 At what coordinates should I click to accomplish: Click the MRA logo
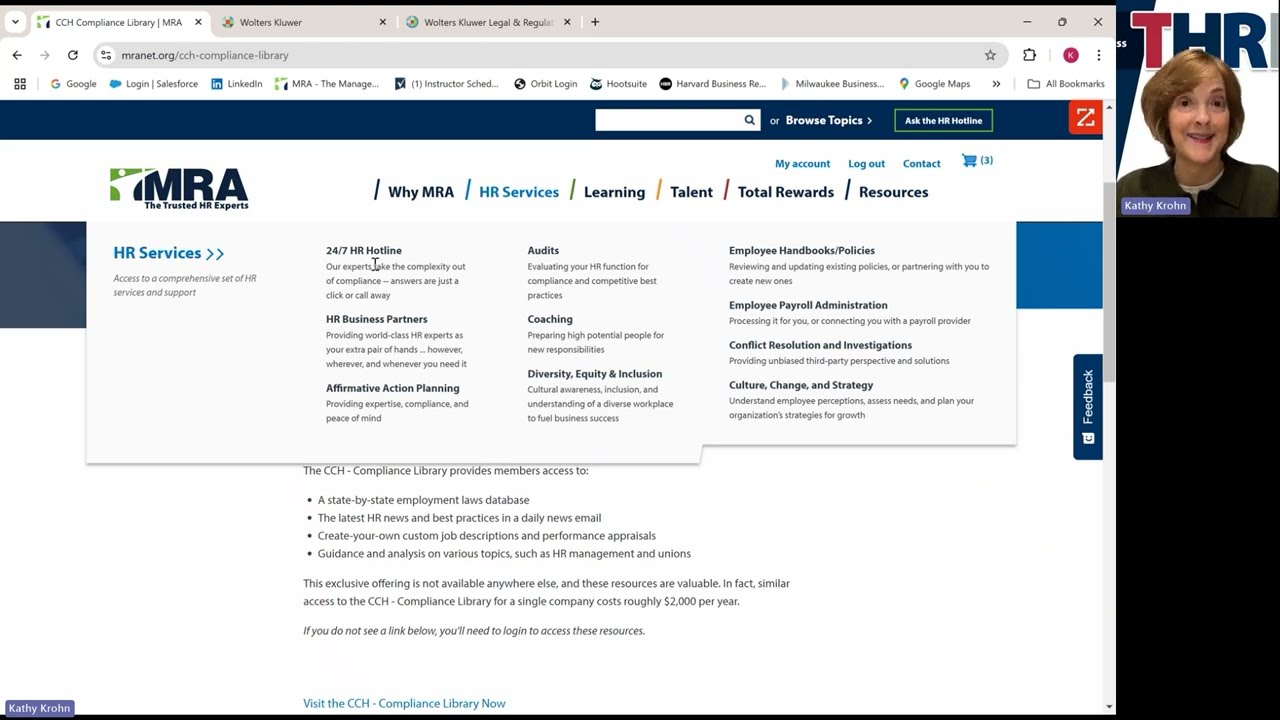click(179, 188)
